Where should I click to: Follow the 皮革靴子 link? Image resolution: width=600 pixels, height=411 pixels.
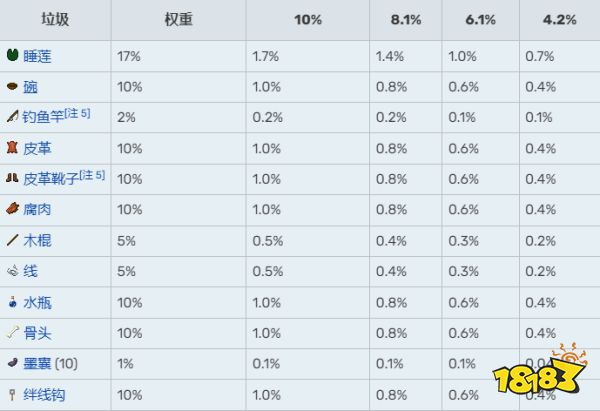(x=52, y=179)
